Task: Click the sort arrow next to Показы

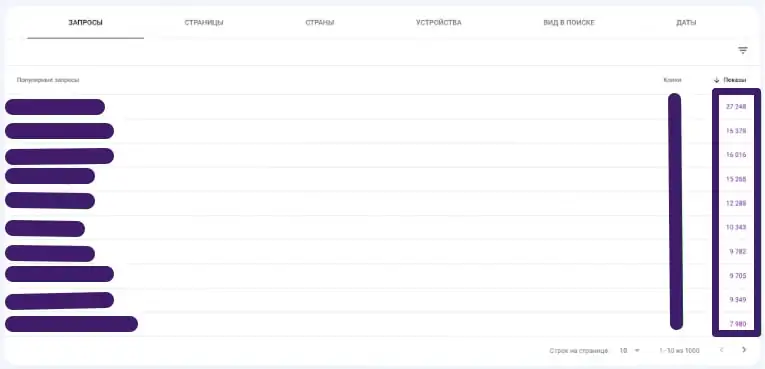Action: tap(716, 80)
